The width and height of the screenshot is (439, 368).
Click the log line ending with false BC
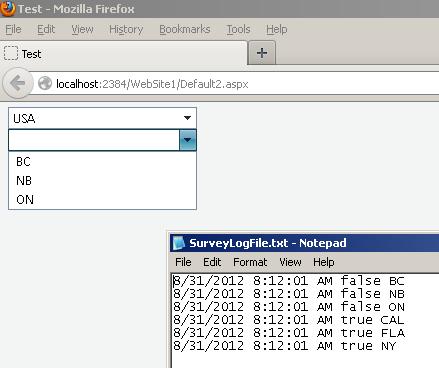point(289,281)
